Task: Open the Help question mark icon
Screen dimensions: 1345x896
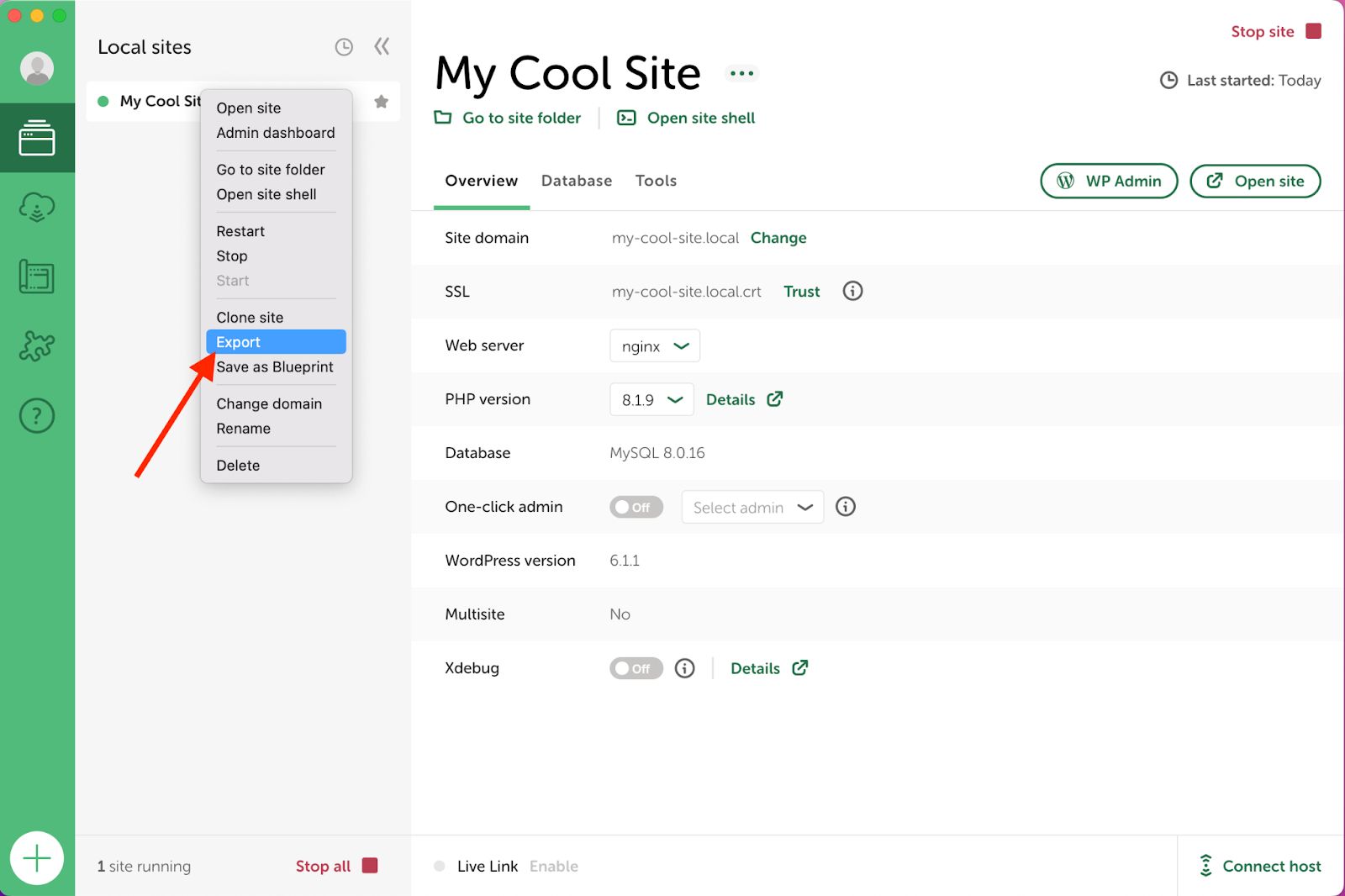Action: [x=37, y=415]
